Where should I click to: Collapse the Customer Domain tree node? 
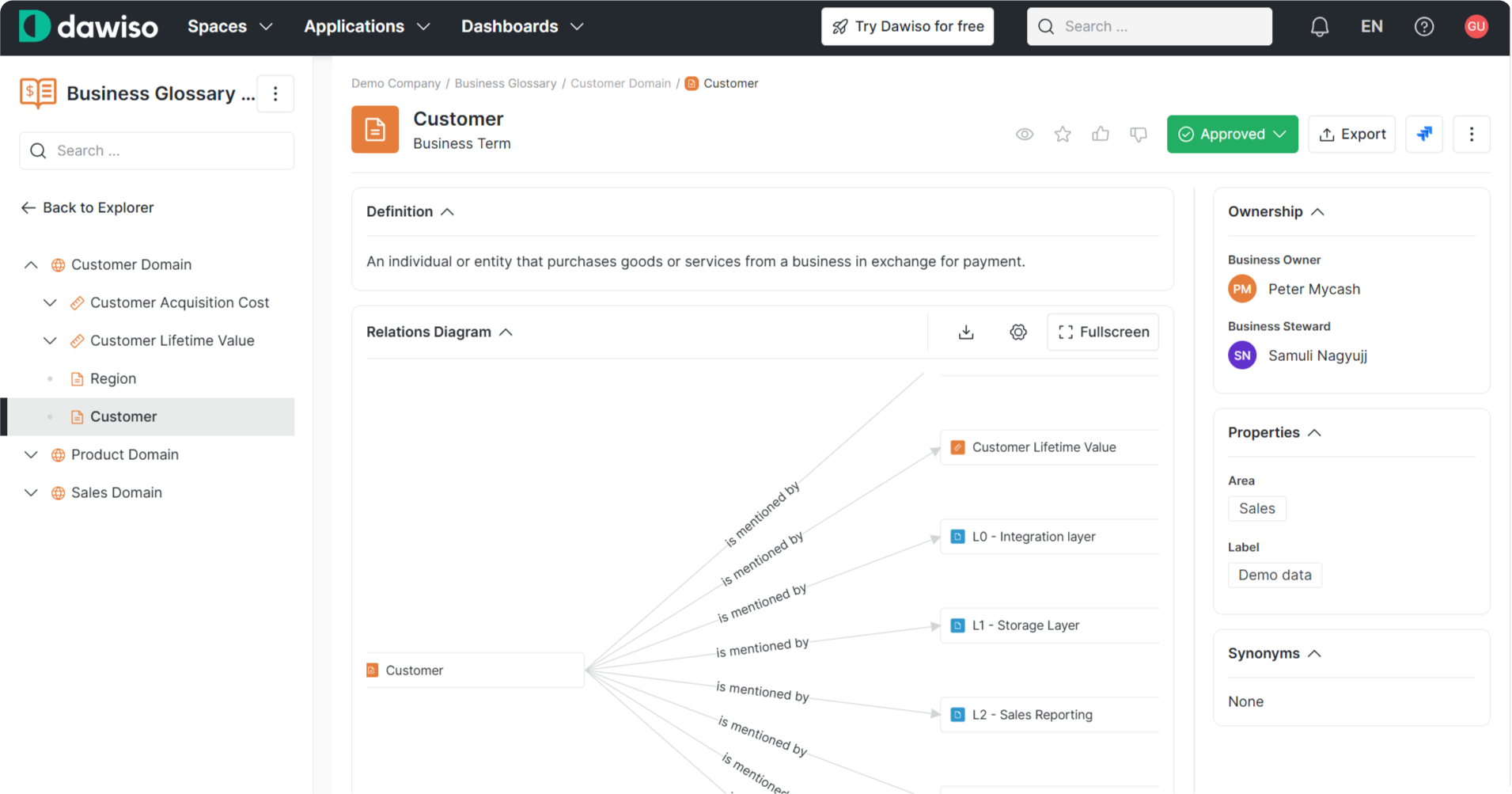pyautogui.click(x=31, y=265)
